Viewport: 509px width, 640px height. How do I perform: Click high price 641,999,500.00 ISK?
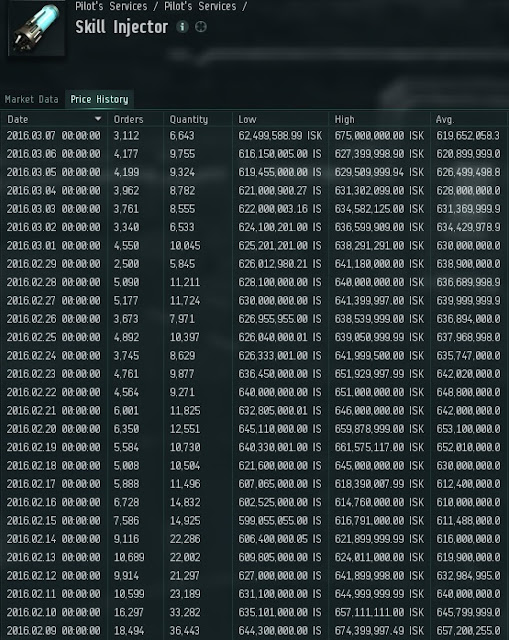(379, 356)
